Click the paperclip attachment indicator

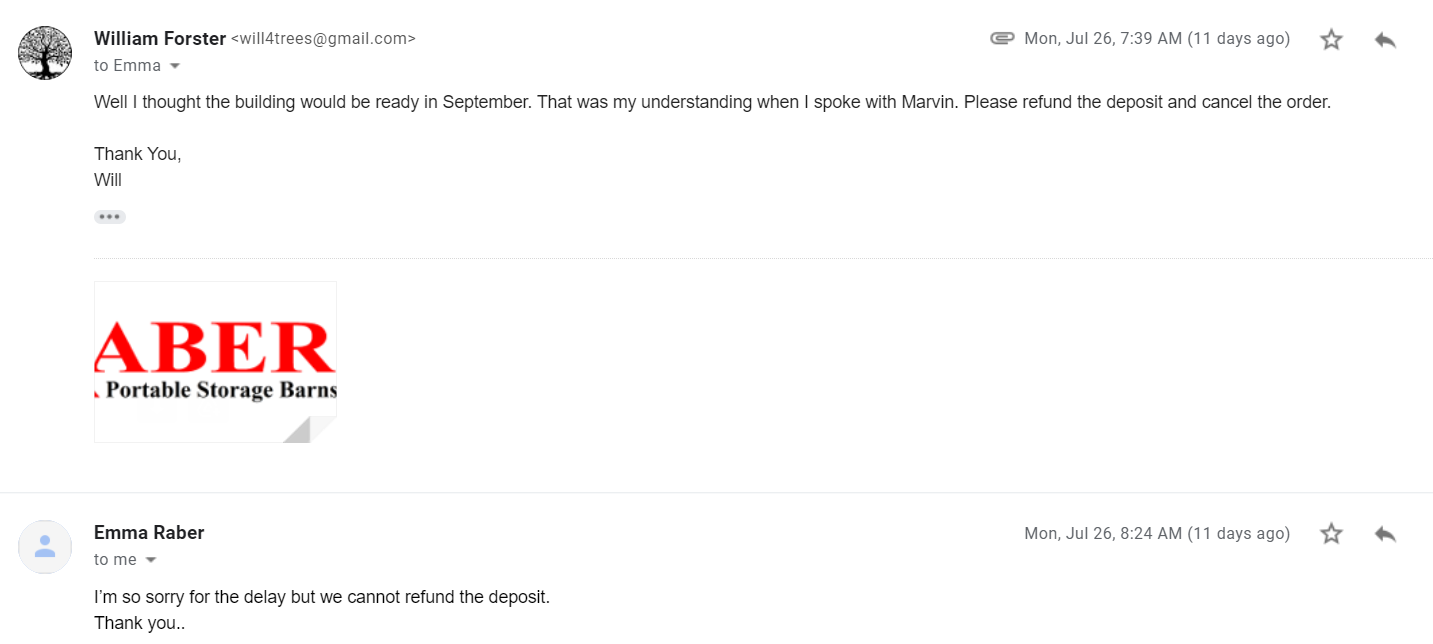click(1002, 39)
